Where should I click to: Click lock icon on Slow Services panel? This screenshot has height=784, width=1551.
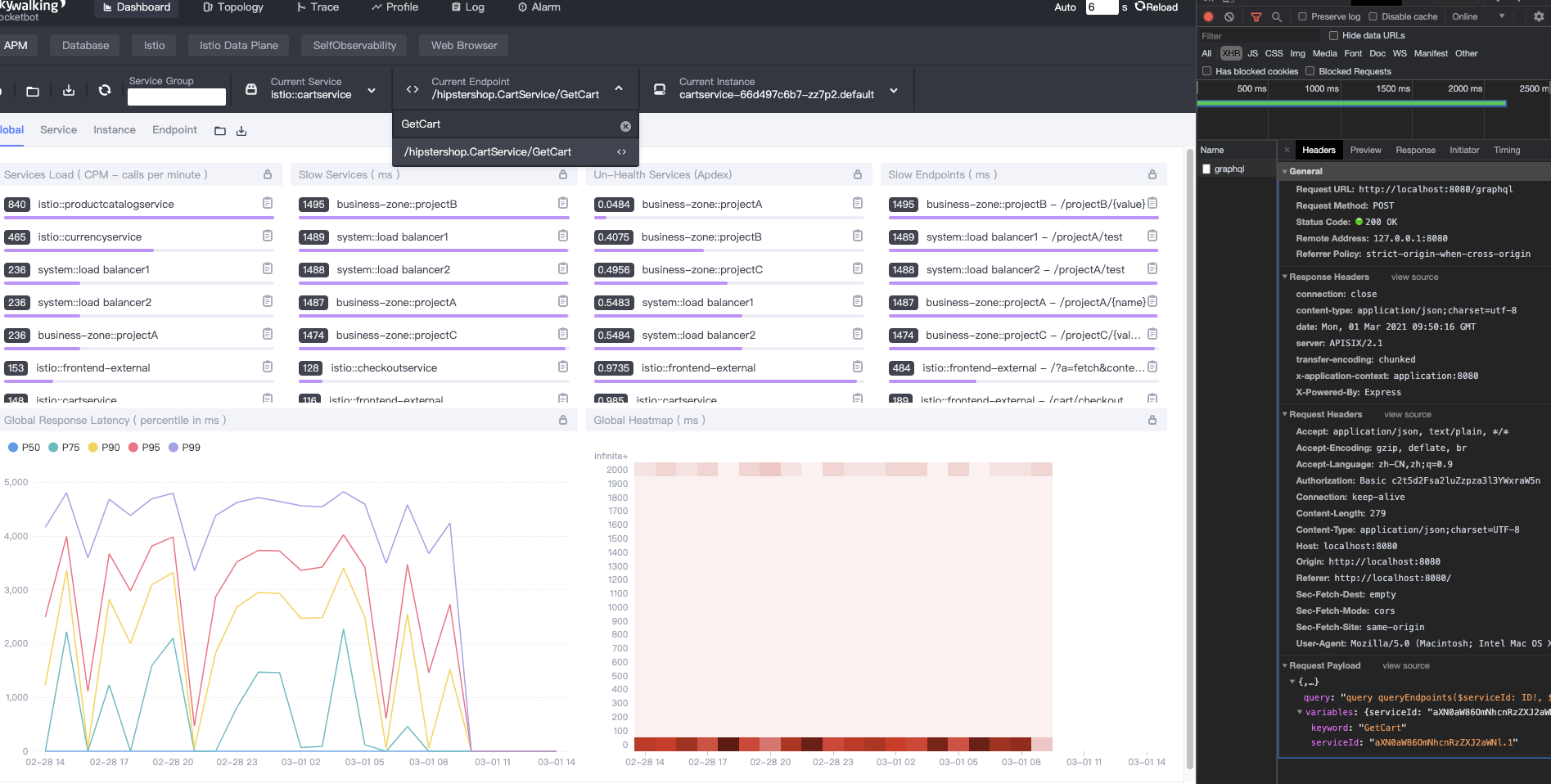click(x=563, y=174)
